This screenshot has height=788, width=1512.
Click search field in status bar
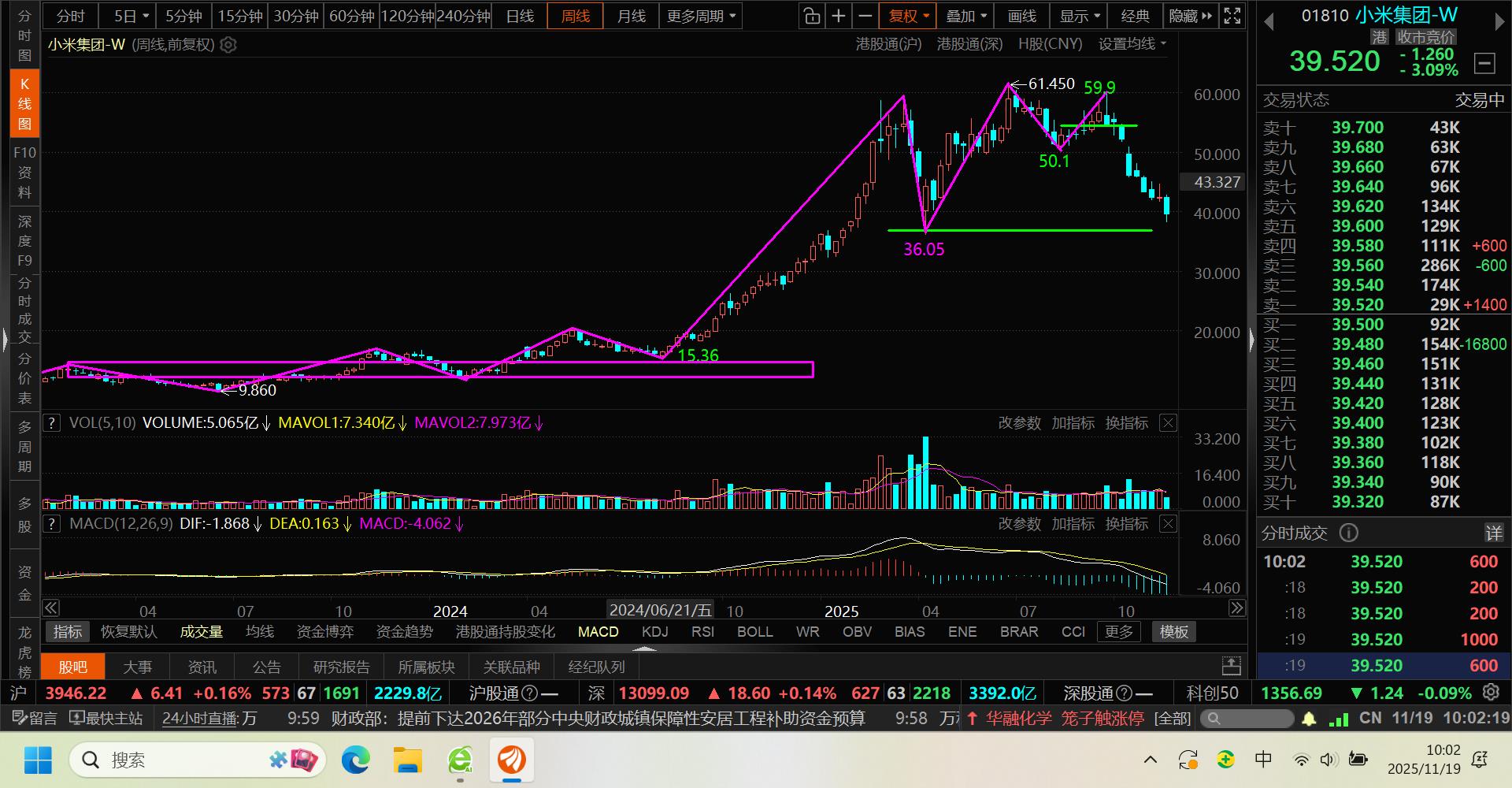1246,719
